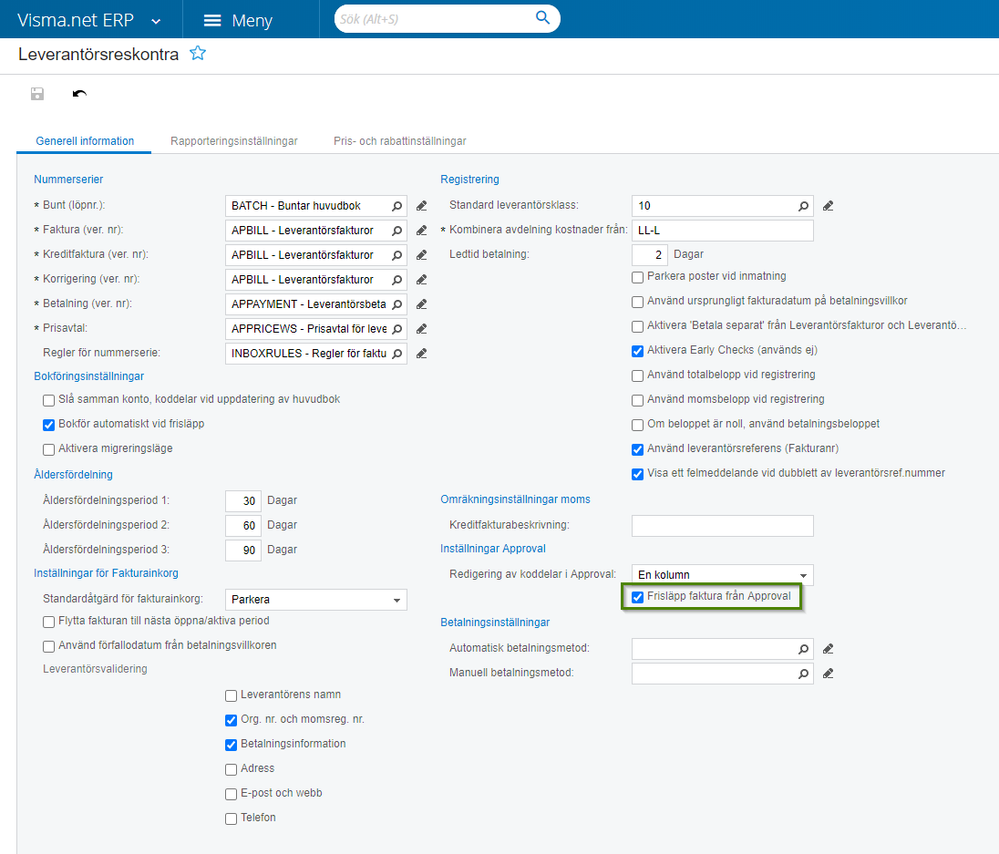Edit the Bunt (löpnr.) number series

click(x=421, y=206)
